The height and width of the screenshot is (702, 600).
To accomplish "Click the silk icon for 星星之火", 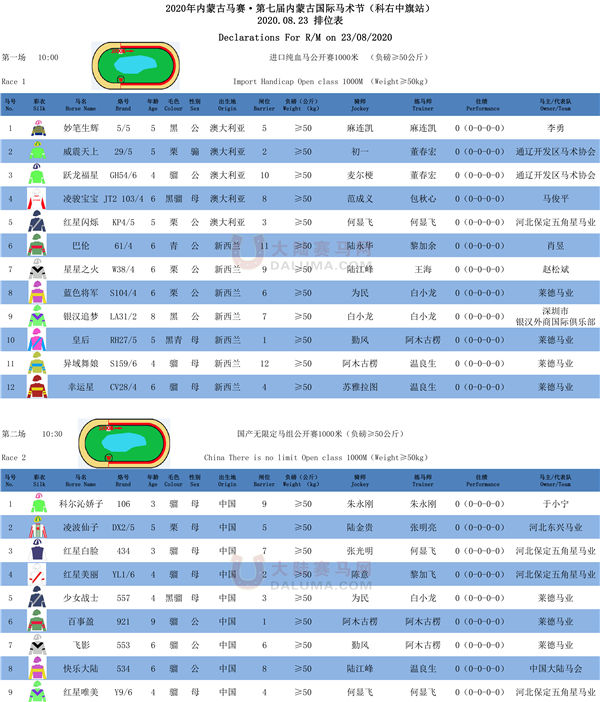I will (39, 269).
